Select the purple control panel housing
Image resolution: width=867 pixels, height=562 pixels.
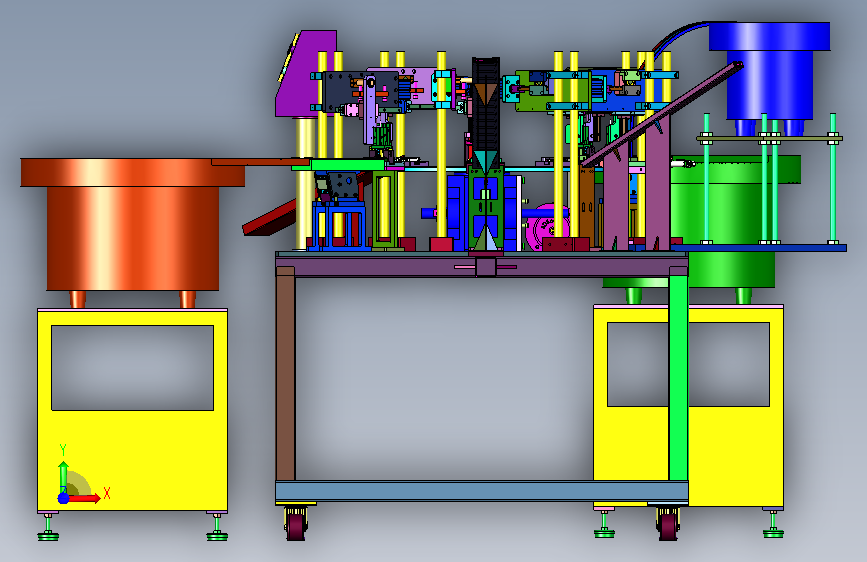(306, 74)
